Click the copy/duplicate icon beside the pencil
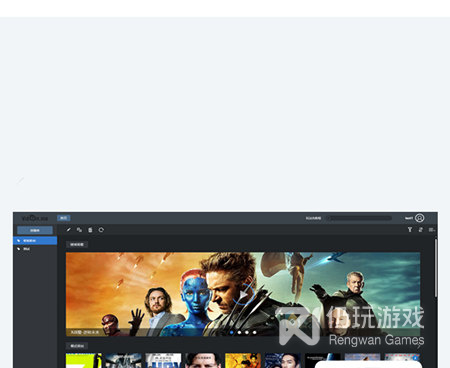 (79, 230)
